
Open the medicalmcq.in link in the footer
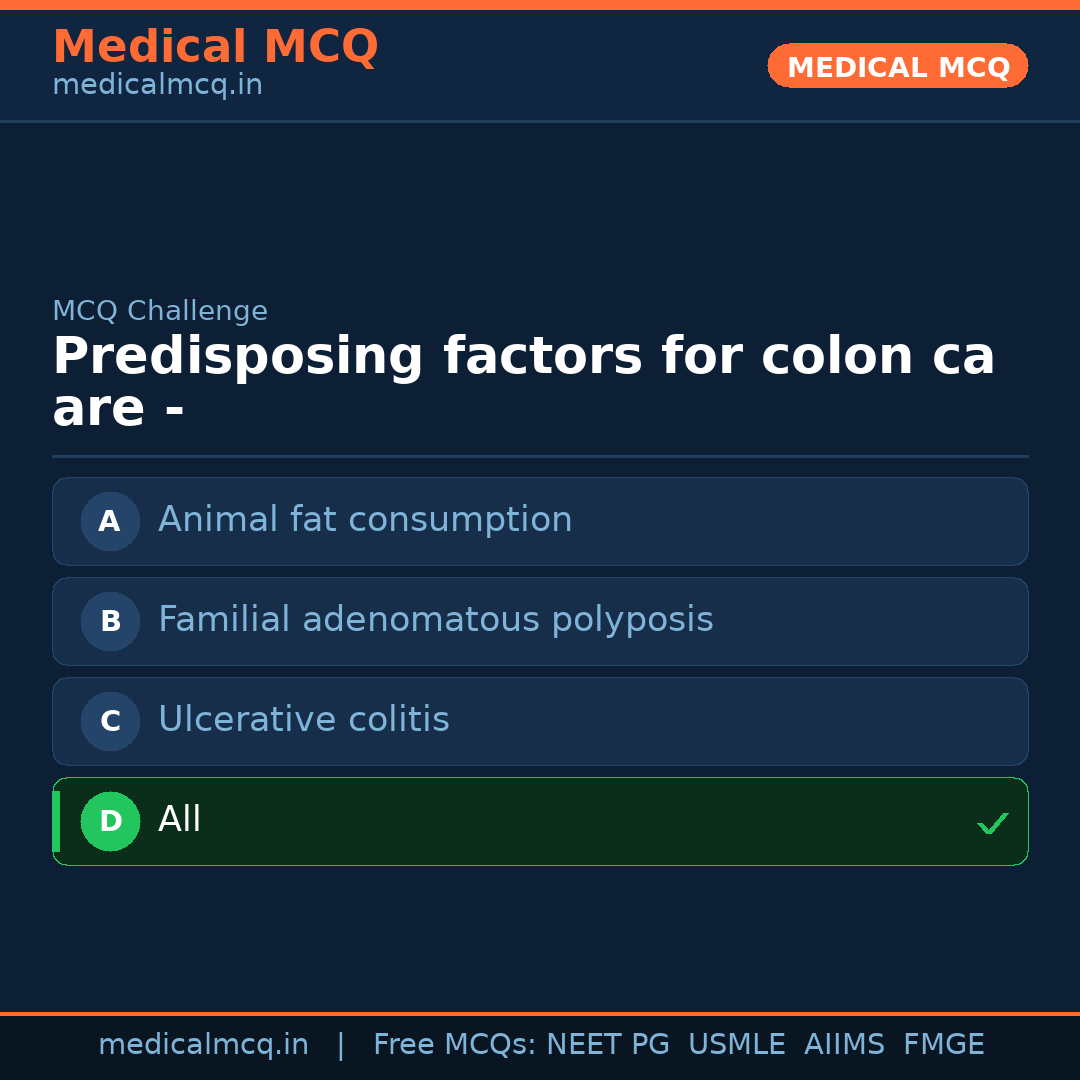point(203,1045)
